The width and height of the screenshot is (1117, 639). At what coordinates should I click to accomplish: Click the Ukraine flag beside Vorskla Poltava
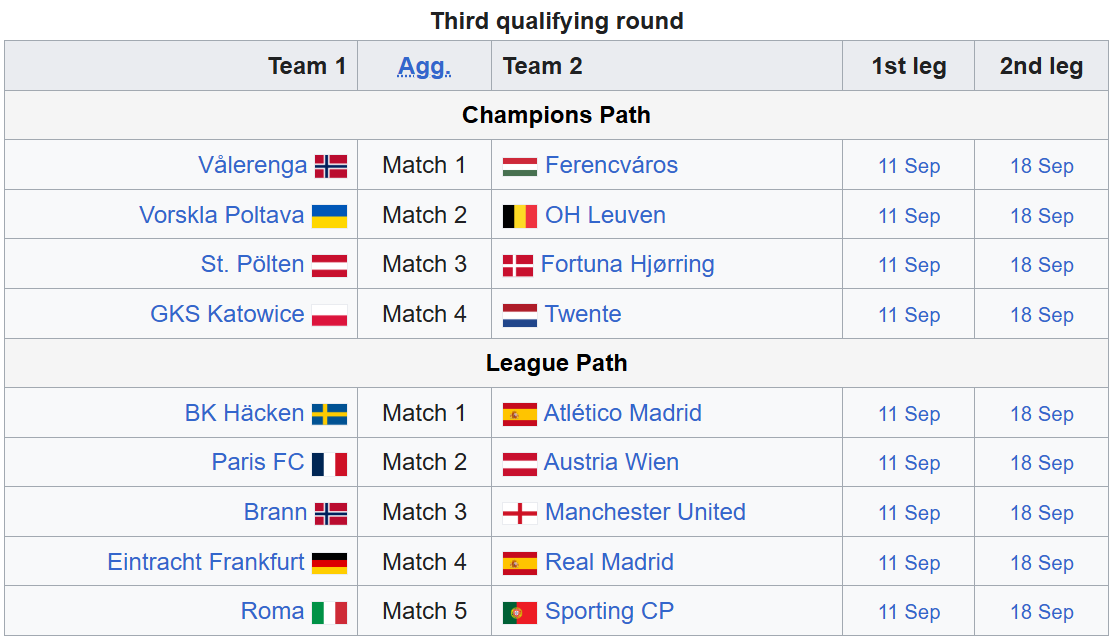(x=330, y=216)
